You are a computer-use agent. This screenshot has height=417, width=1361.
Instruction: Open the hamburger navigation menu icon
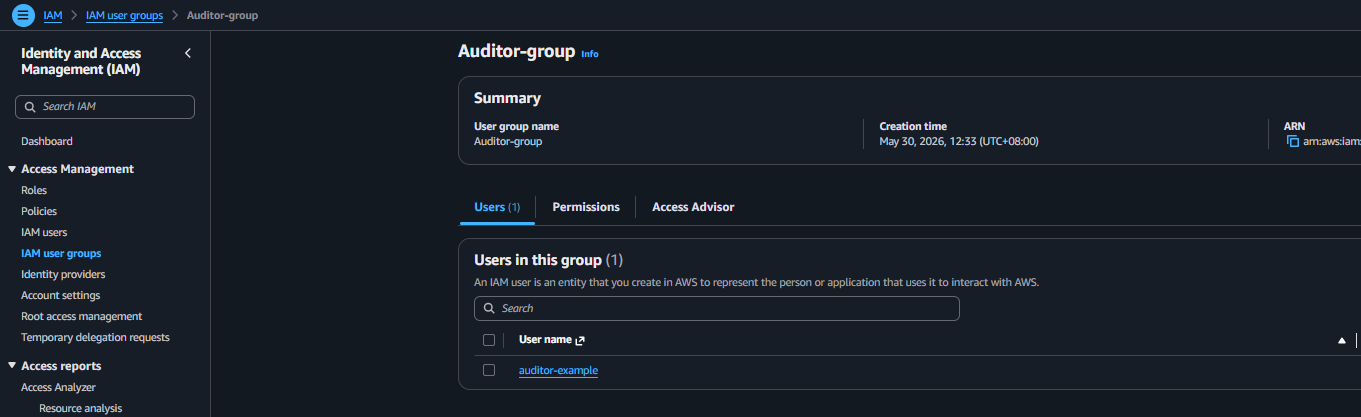(23, 15)
